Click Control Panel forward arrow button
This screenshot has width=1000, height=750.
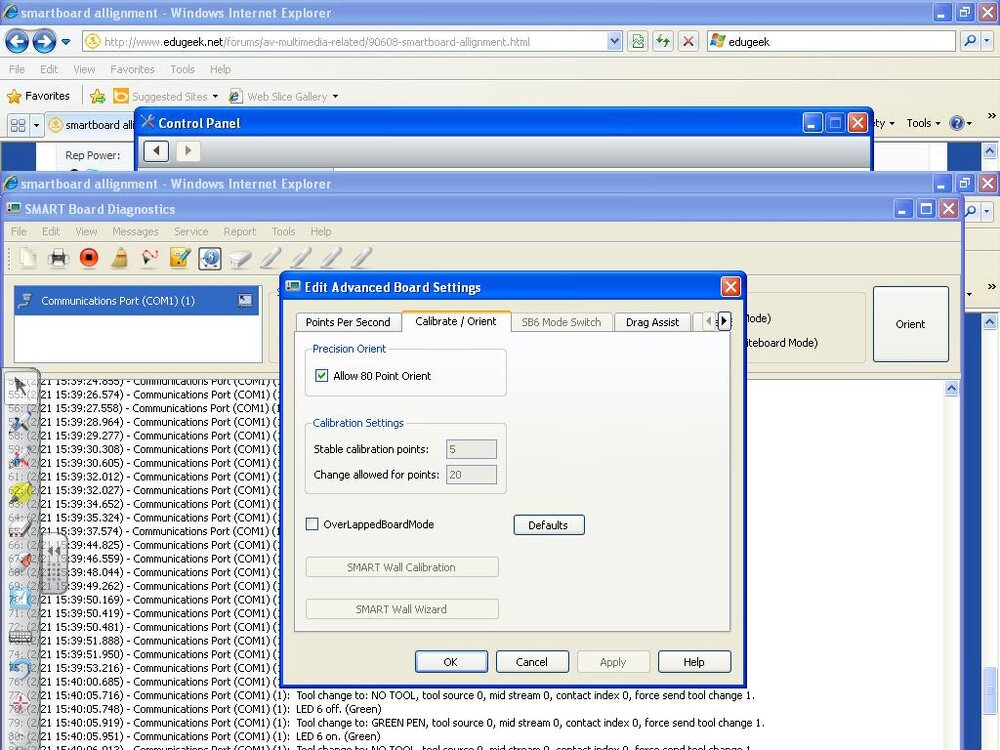click(x=188, y=151)
